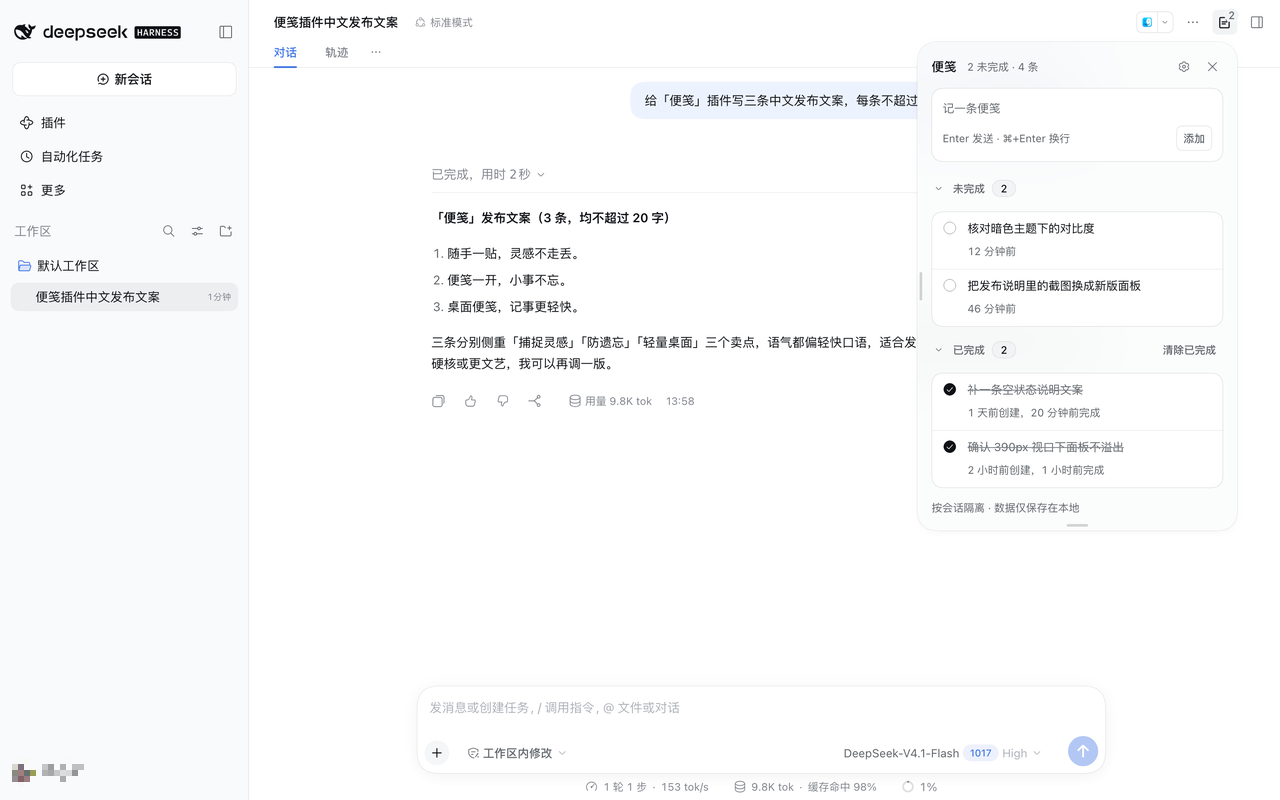Share the reply via the share icon

click(x=535, y=401)
